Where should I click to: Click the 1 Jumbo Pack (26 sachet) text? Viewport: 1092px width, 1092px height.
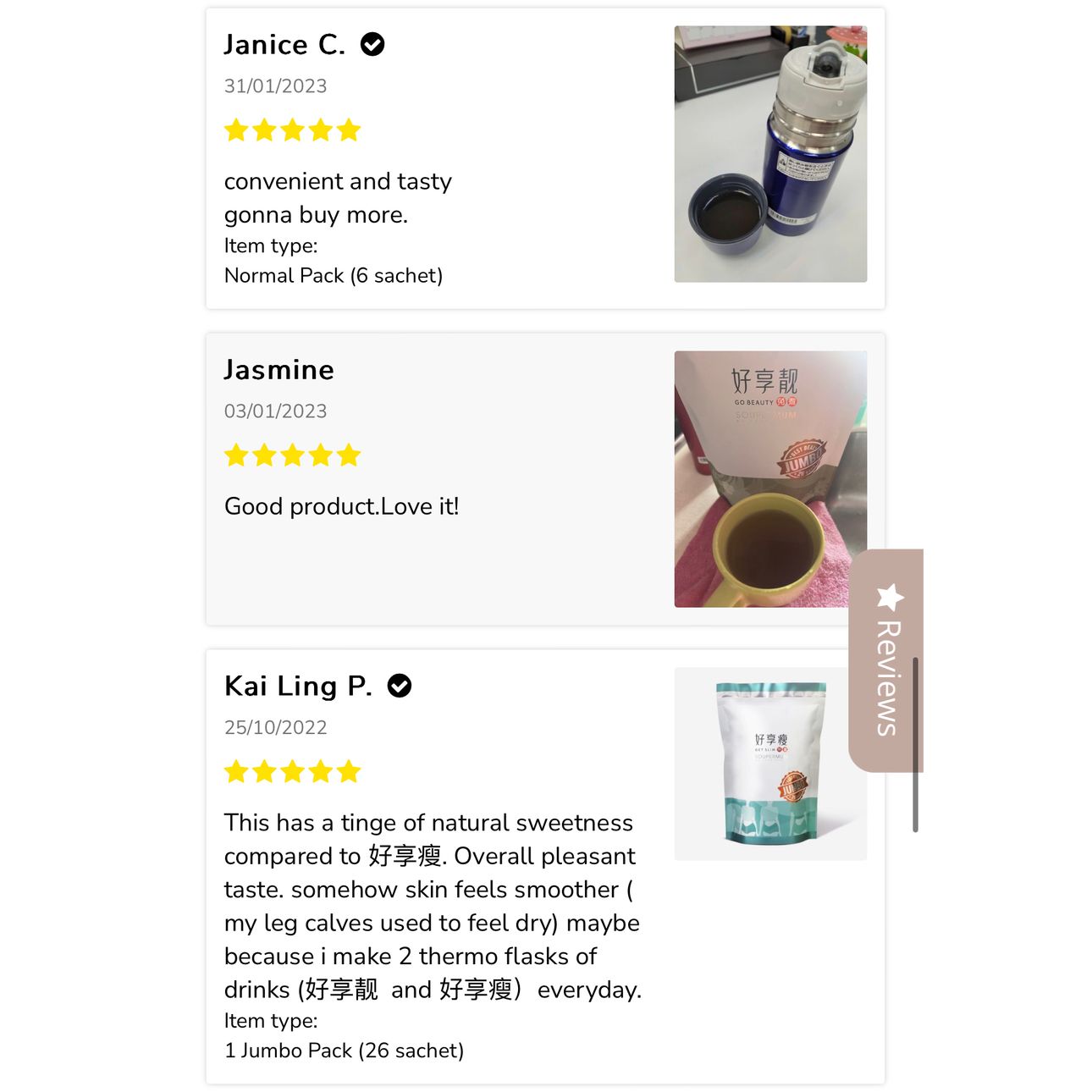[x=344, y=1051]
